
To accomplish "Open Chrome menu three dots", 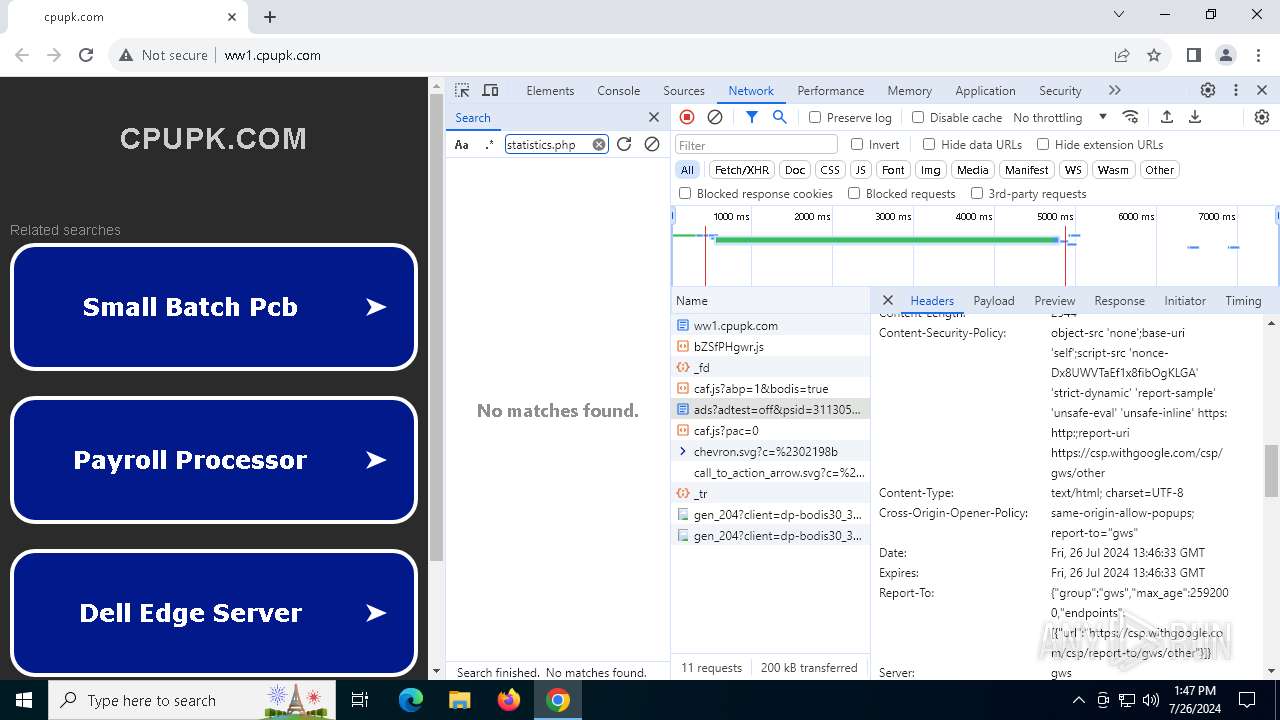I will [x=1258, y=55].
